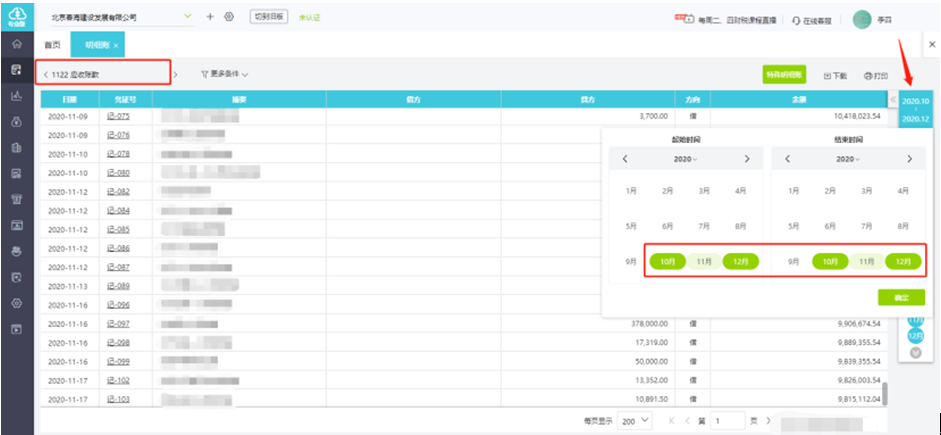This screenshot has height=435, width=941.
Task: Open the start time year 2020 dropdown
Action: click(686, 159)
